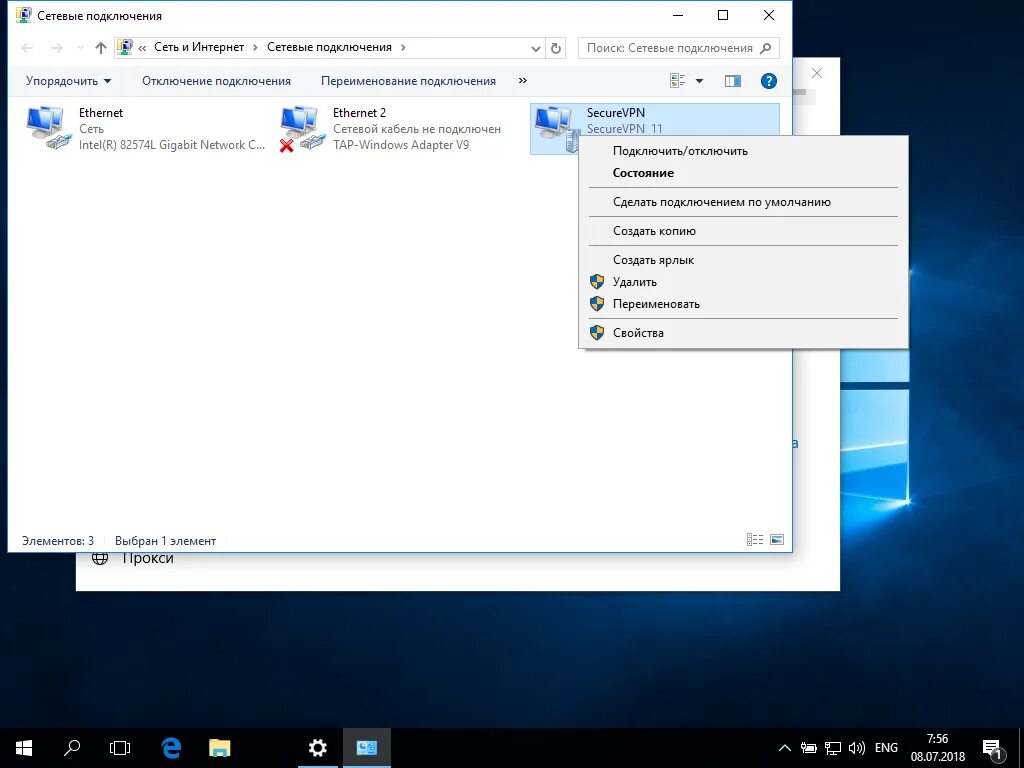This screenshot has height=768, width=1024.
Task: Open the address bar history dropdown
Action: [x=535, y=47]
